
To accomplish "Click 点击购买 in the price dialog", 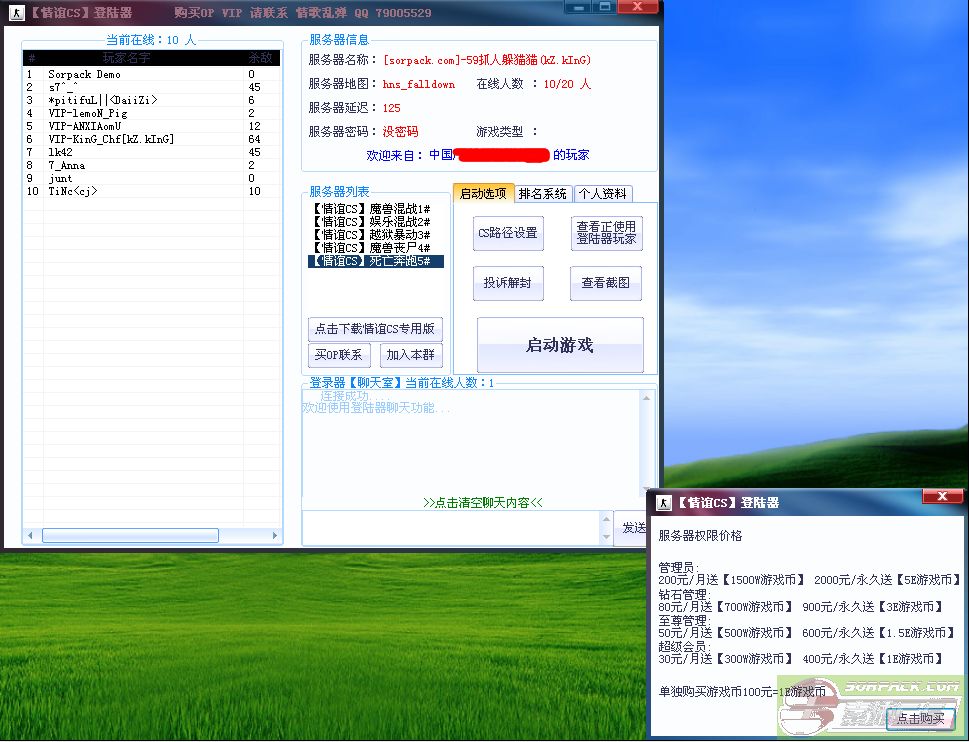I will [921, 718].
